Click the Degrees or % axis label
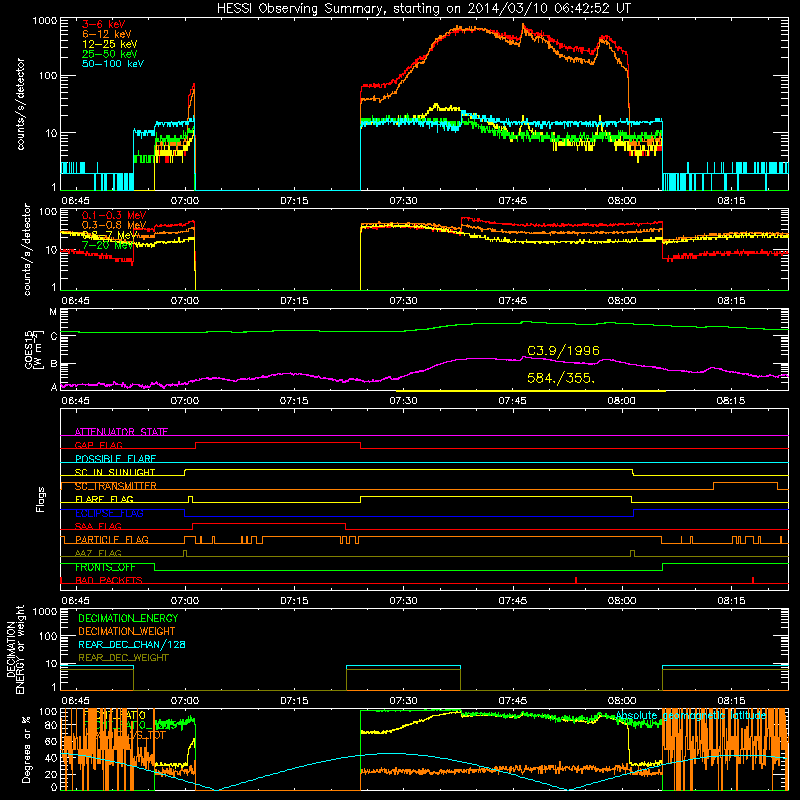This screenshot has width=800, height=800. pos(26,749)
